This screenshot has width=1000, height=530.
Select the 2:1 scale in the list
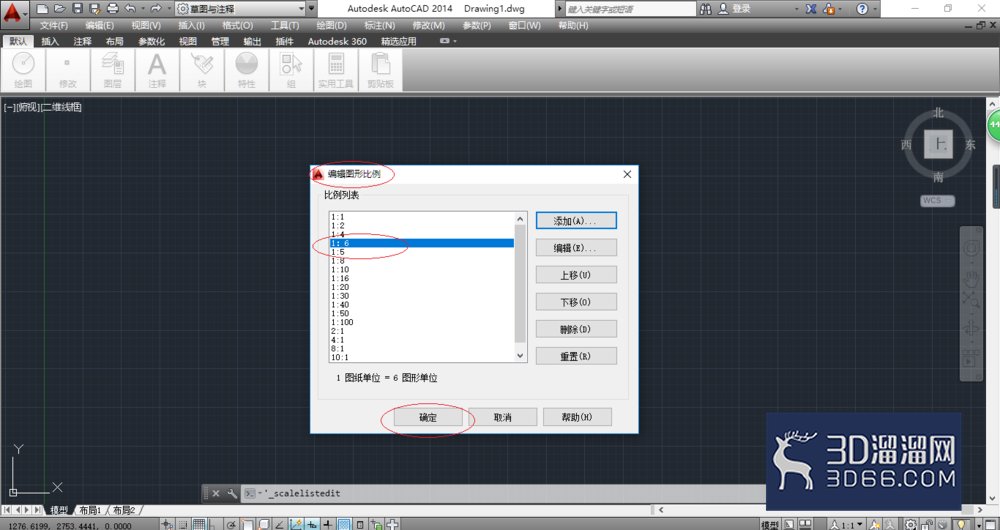(422, 331)
